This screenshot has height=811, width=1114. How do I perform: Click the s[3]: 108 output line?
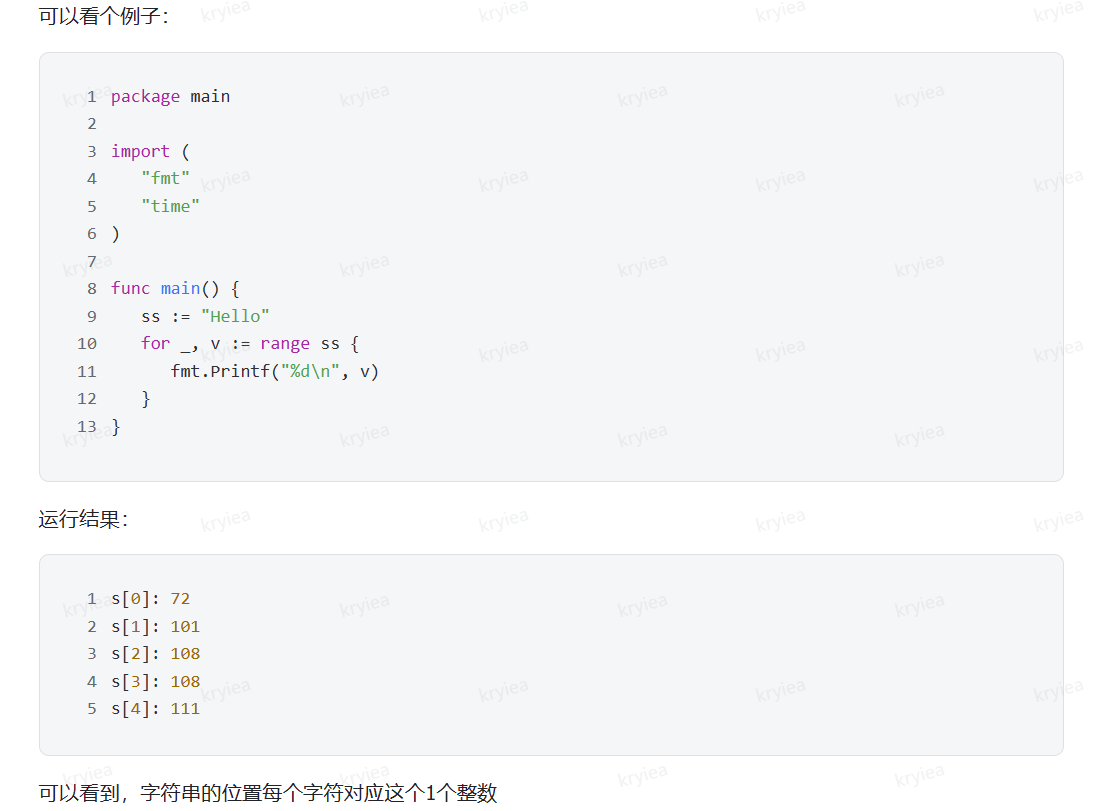(x=155, y=682)
